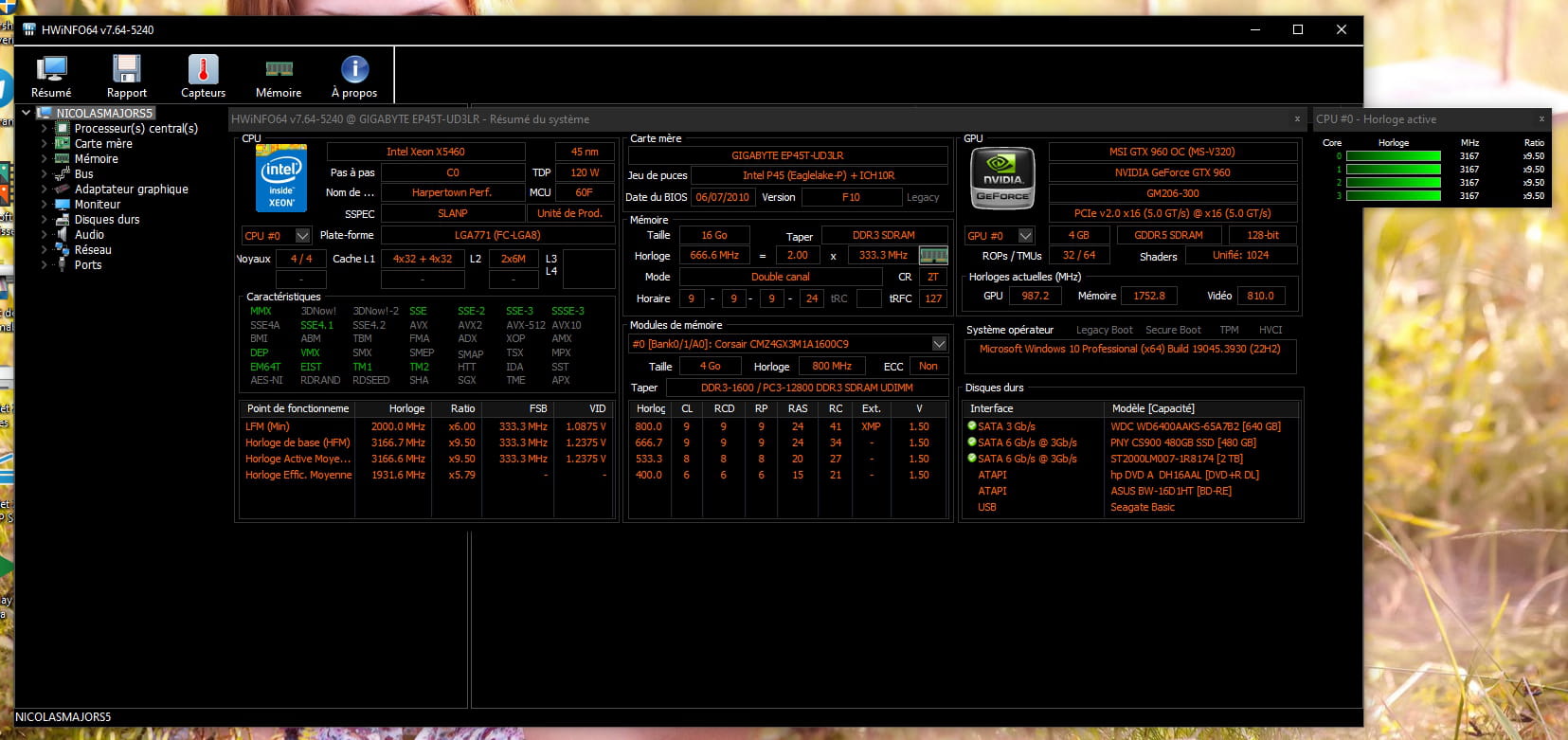
Task: Click the MSI GTX 960 OC field
Action: [1172, 152]
